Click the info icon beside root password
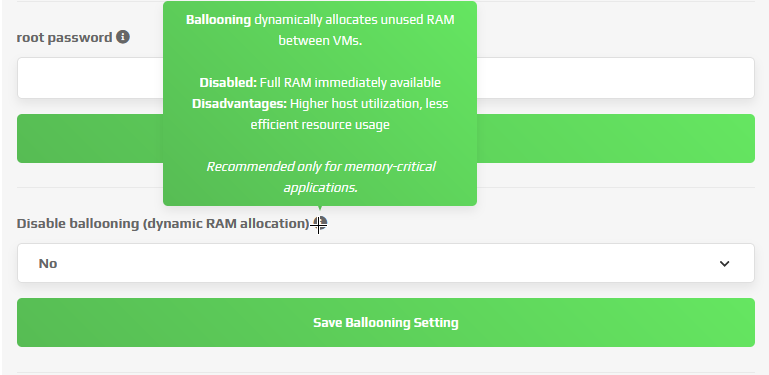This screenshot has width=769, height=375. [x=123, y=37]
